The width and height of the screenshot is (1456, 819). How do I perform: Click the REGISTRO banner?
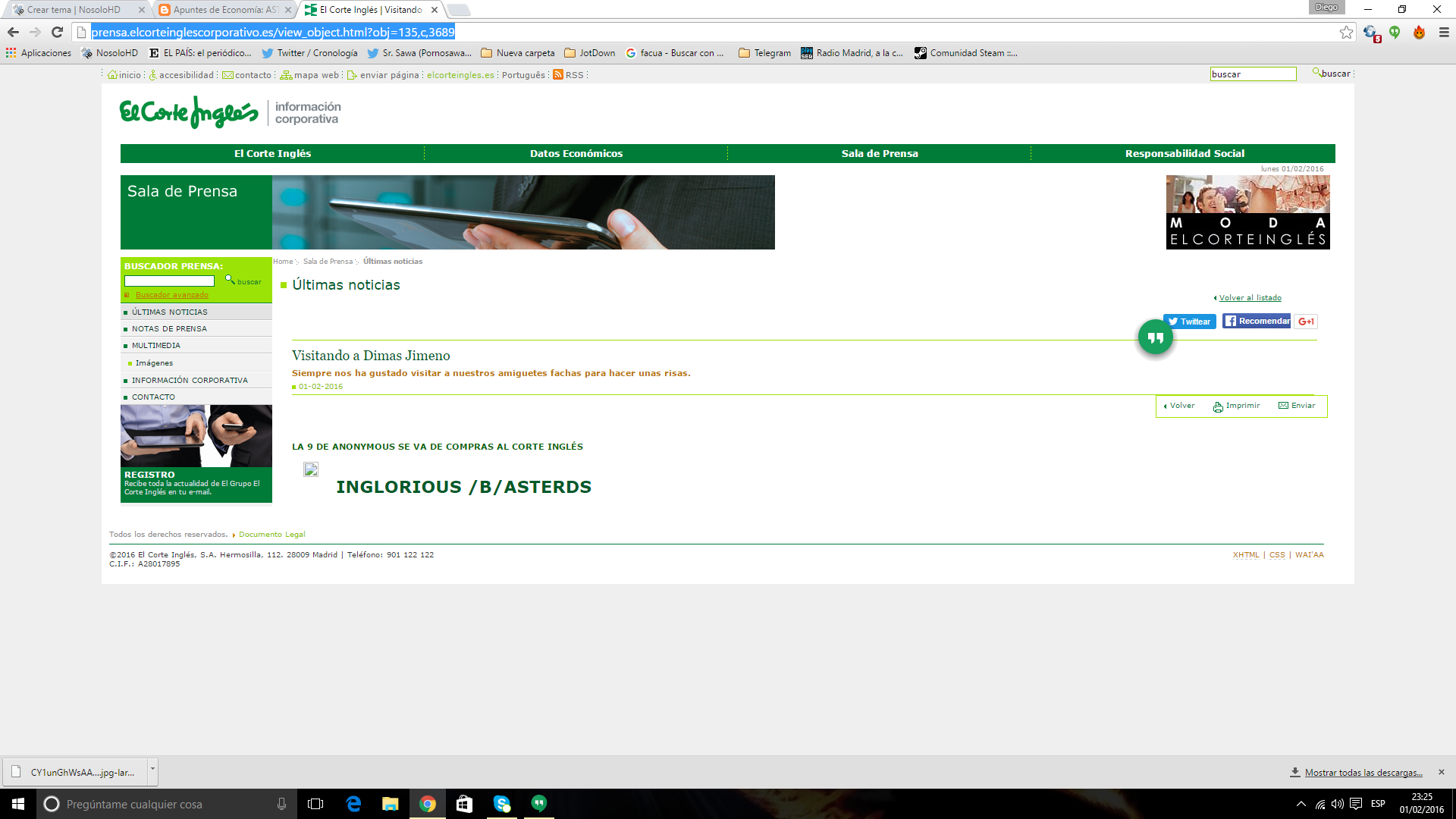tap(196, 453)
